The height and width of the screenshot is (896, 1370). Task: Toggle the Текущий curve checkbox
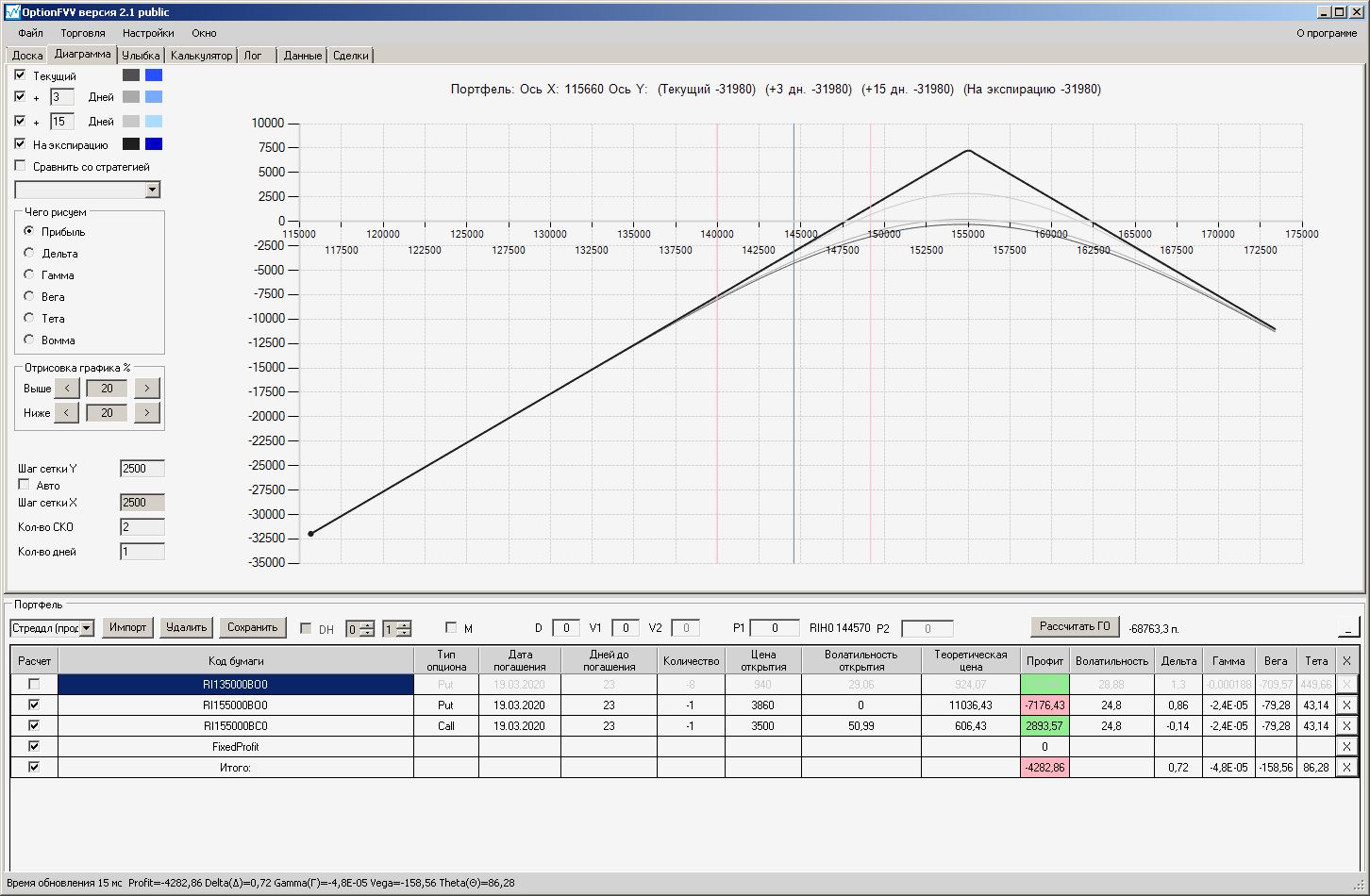[x=20, y=75]
